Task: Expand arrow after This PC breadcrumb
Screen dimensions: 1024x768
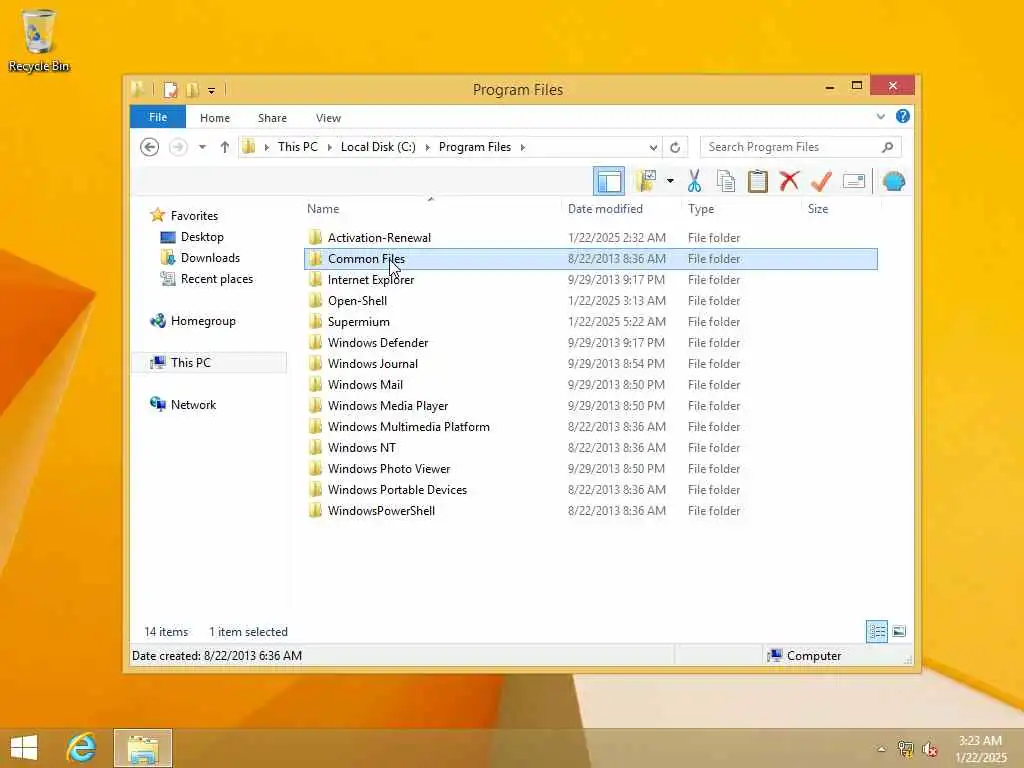Action: pyautogui.click(x=329, y=147)
